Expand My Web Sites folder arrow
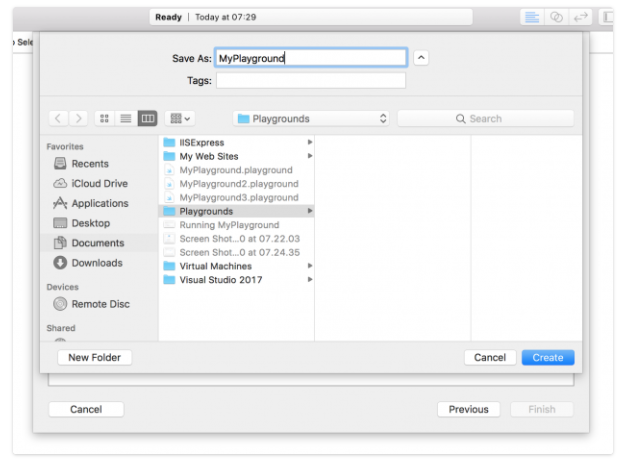Image resolution: width=620 pixels, height=467 pixels. point(310,156)
